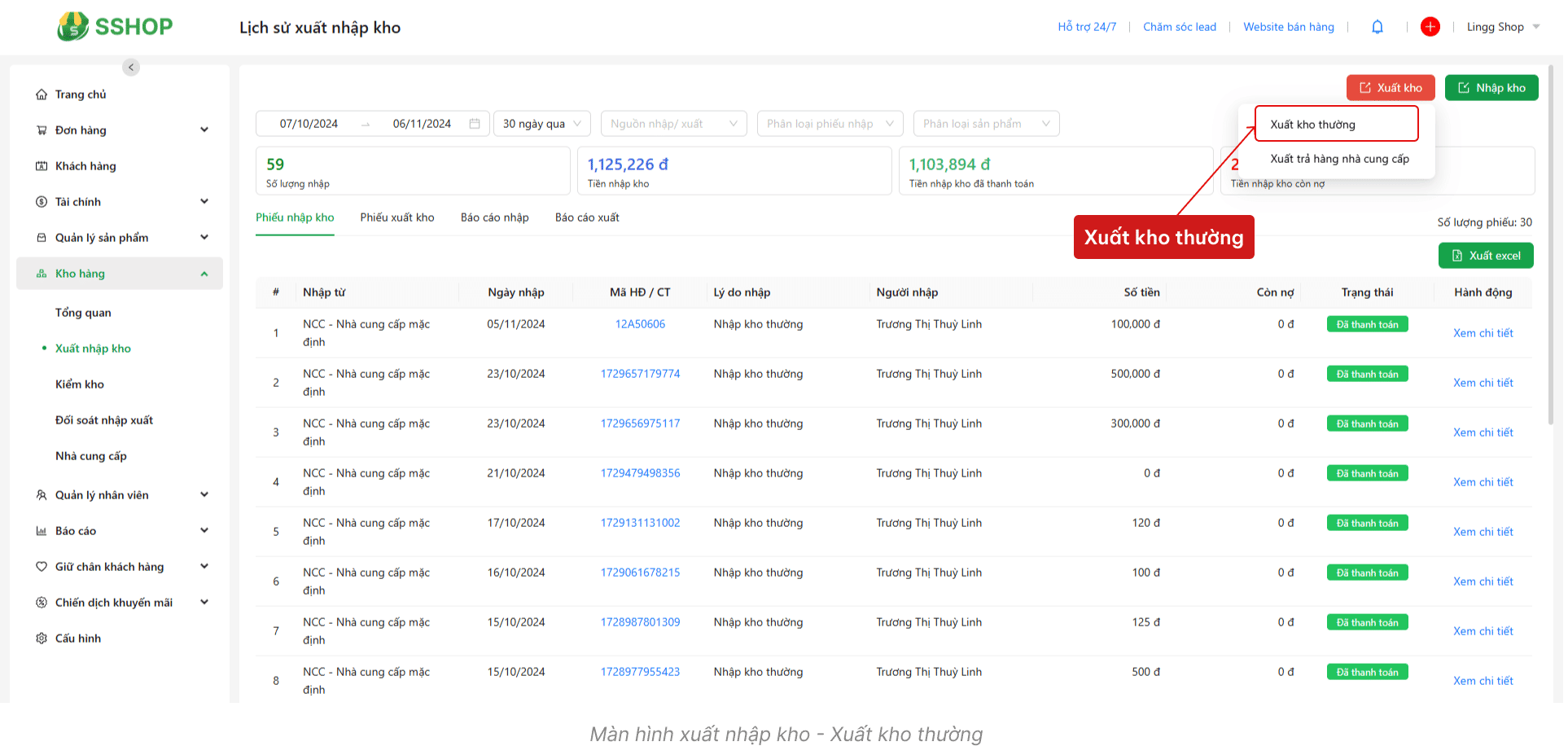Switch to the Phiếu xuất kho tab
Image resolution: width=1568 pixels, height=746 pixels.
(x=397, y=217)
